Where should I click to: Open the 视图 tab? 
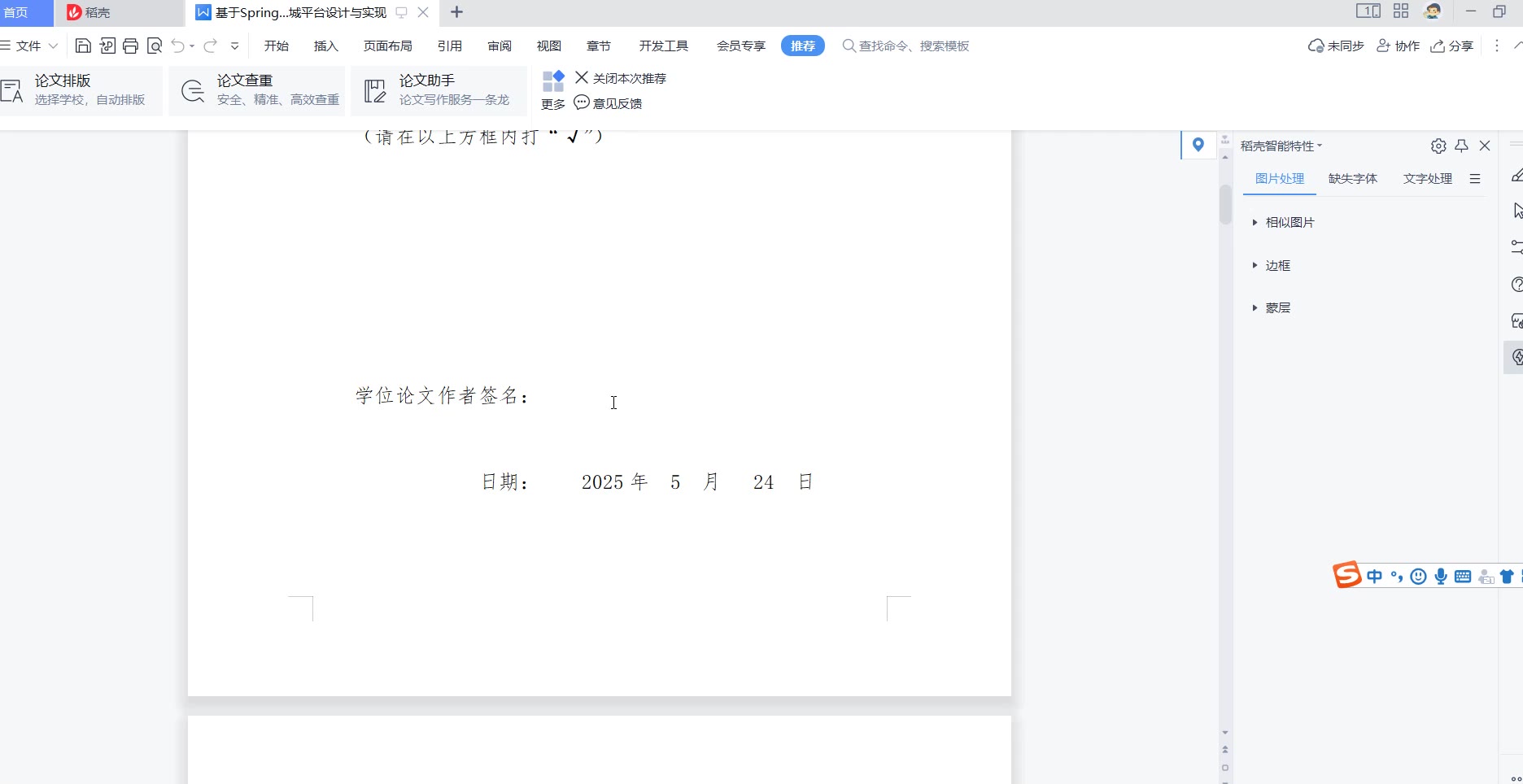(x=549, y=46)
